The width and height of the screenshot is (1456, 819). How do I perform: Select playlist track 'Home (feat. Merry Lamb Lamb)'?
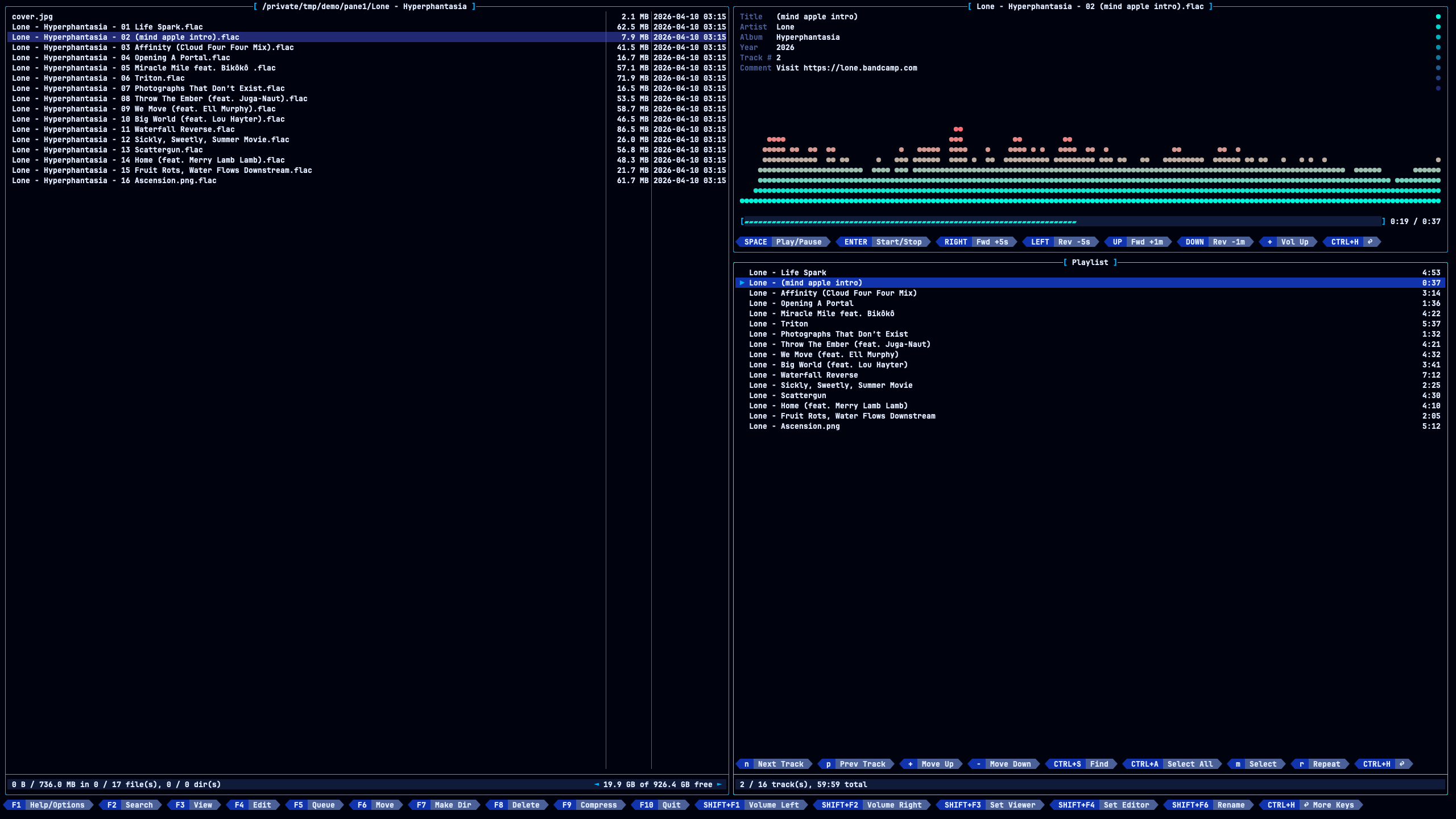pyautogui.click(x=1090, y=406)
